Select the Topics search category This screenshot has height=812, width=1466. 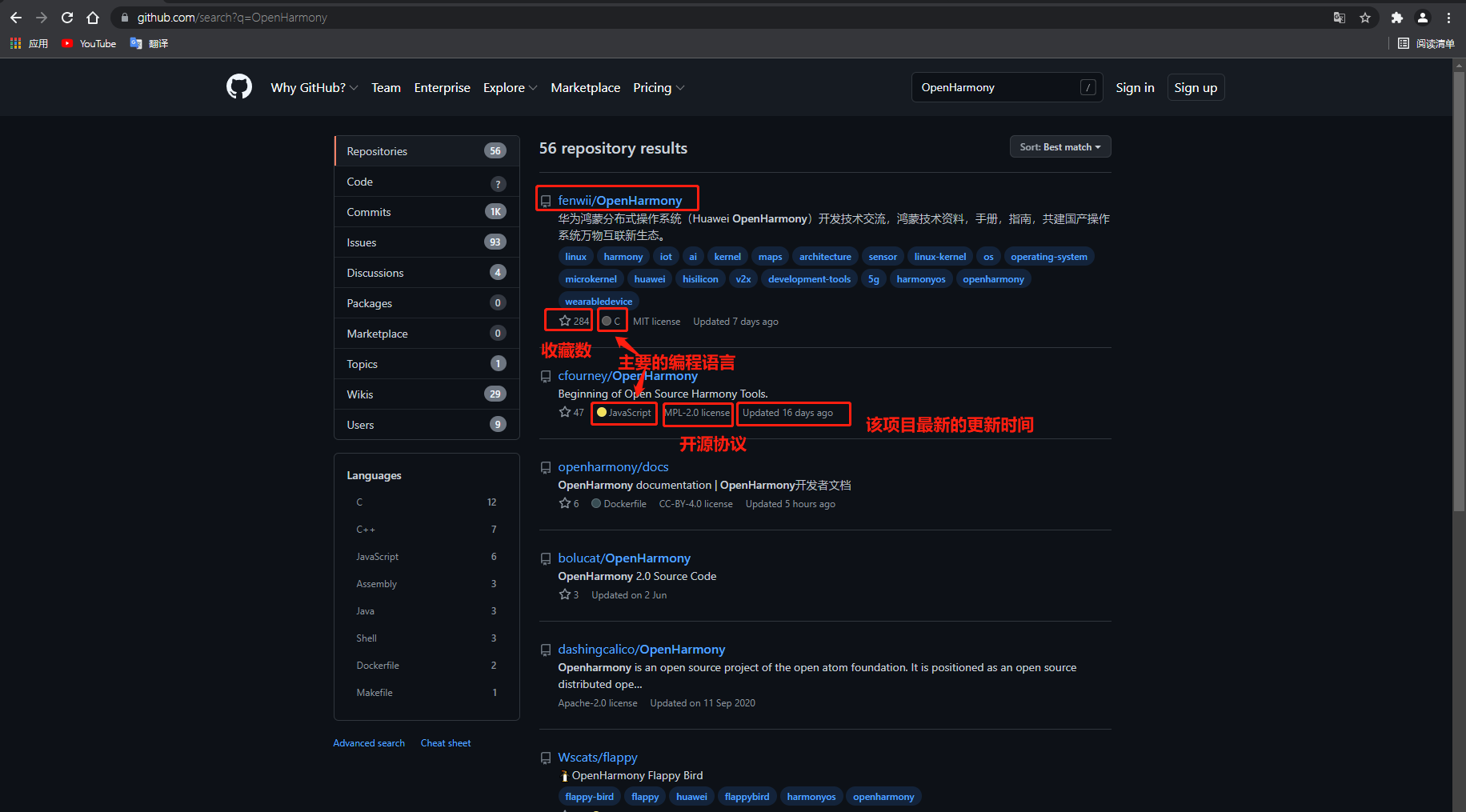(427, 364)
